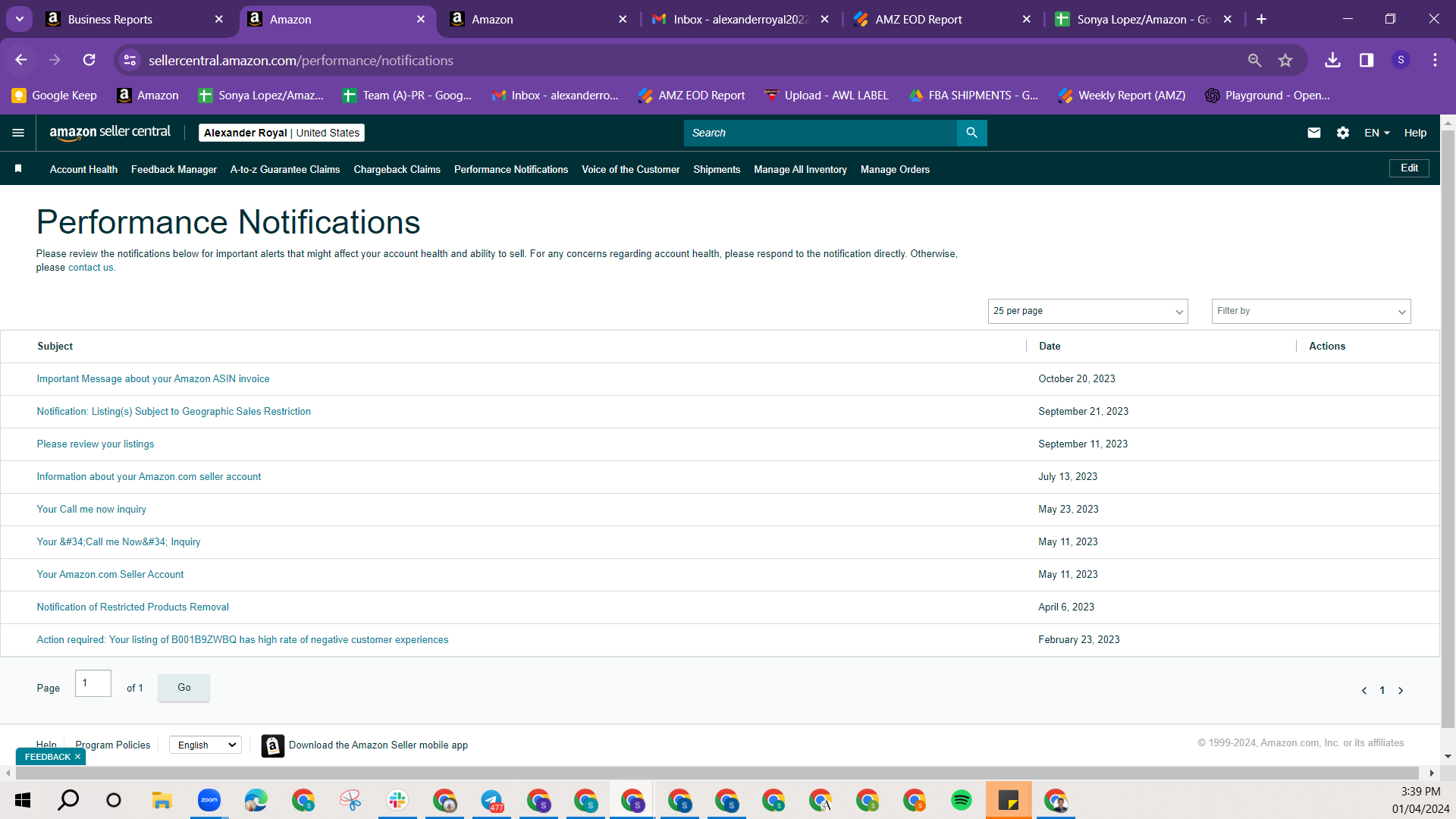1456x819 pixels.
Task: Open the FBA SHIPMENTS bookmark
Action: click(974, 96)
